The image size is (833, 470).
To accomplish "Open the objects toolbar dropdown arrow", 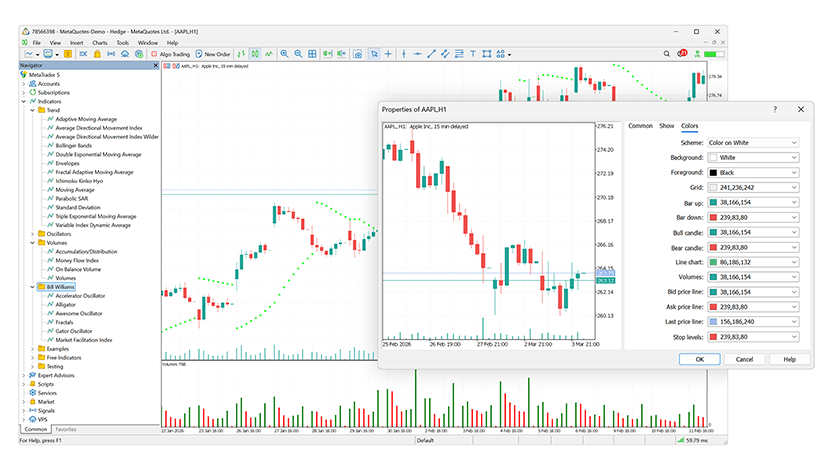I will pos(509,54).
